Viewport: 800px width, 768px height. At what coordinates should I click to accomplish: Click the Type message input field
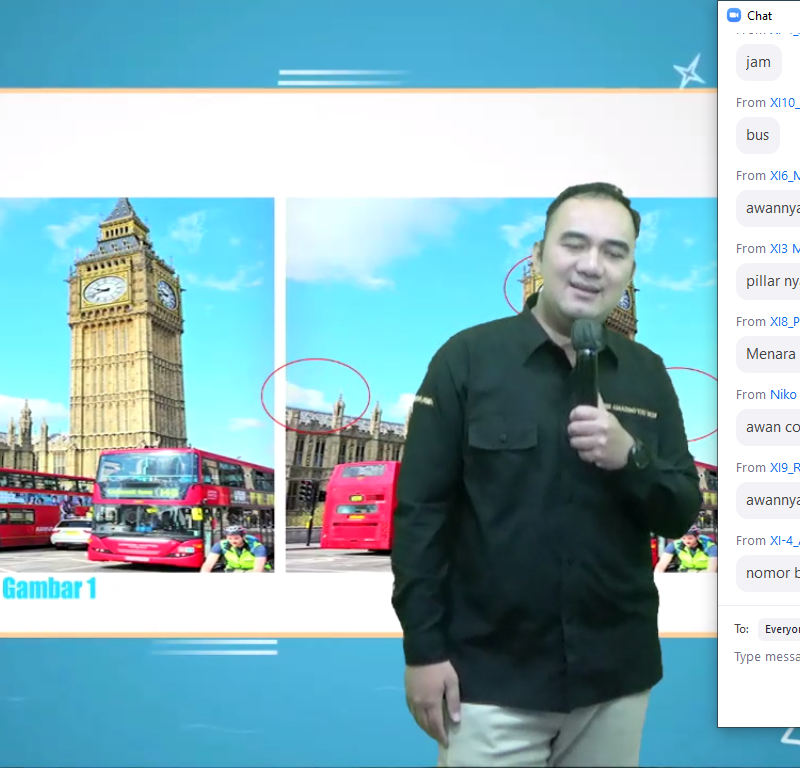766,657
